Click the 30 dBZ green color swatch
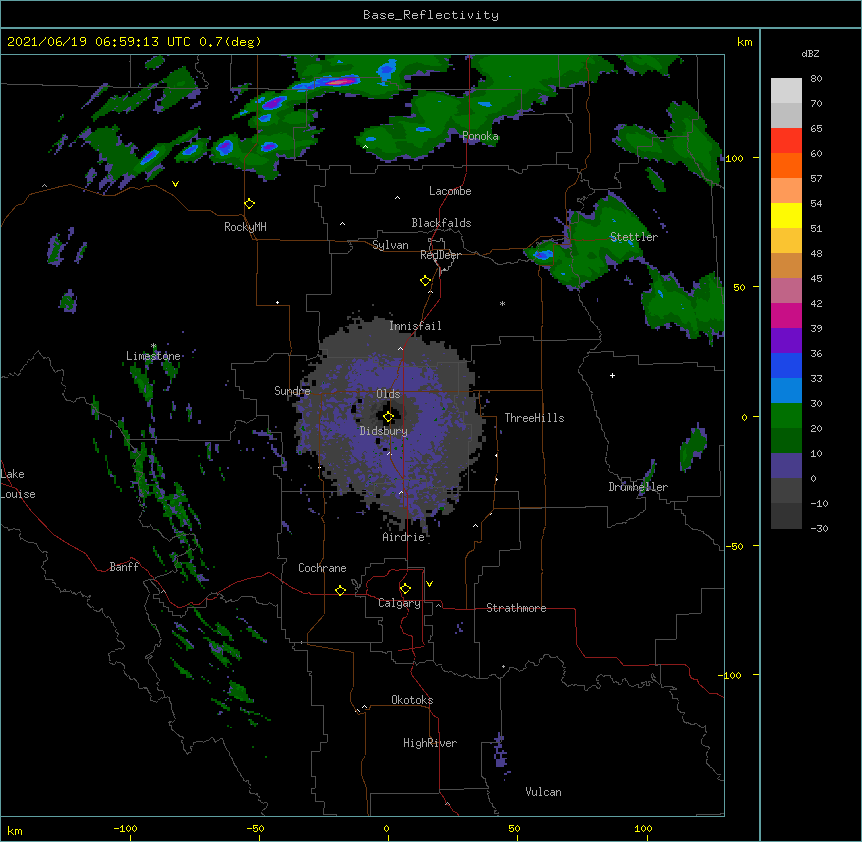Image resolution: width=862 pixels, height=842 pixels. pyautogui.click(x=786, y=415)
